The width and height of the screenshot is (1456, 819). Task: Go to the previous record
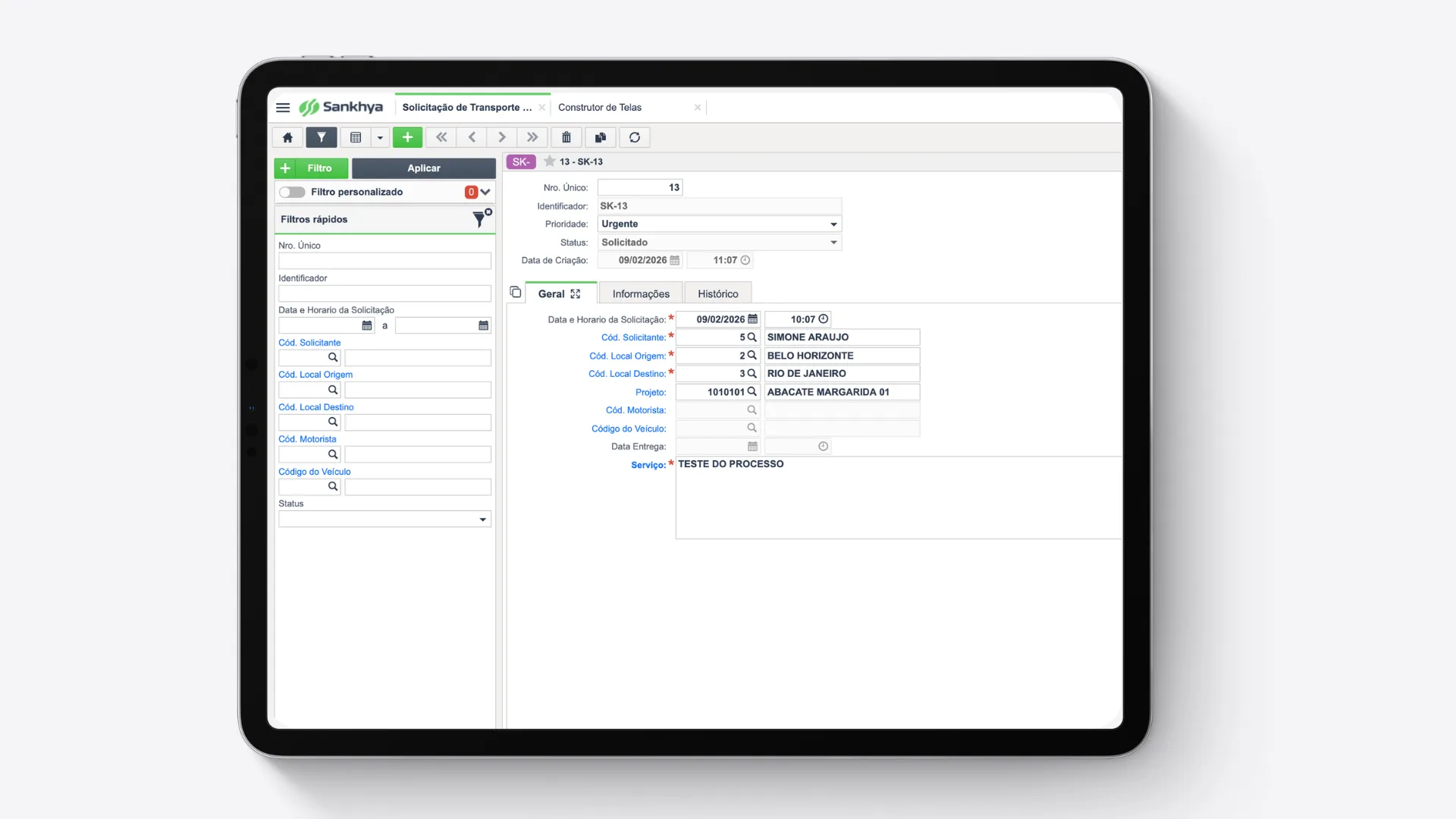point(472,137)
